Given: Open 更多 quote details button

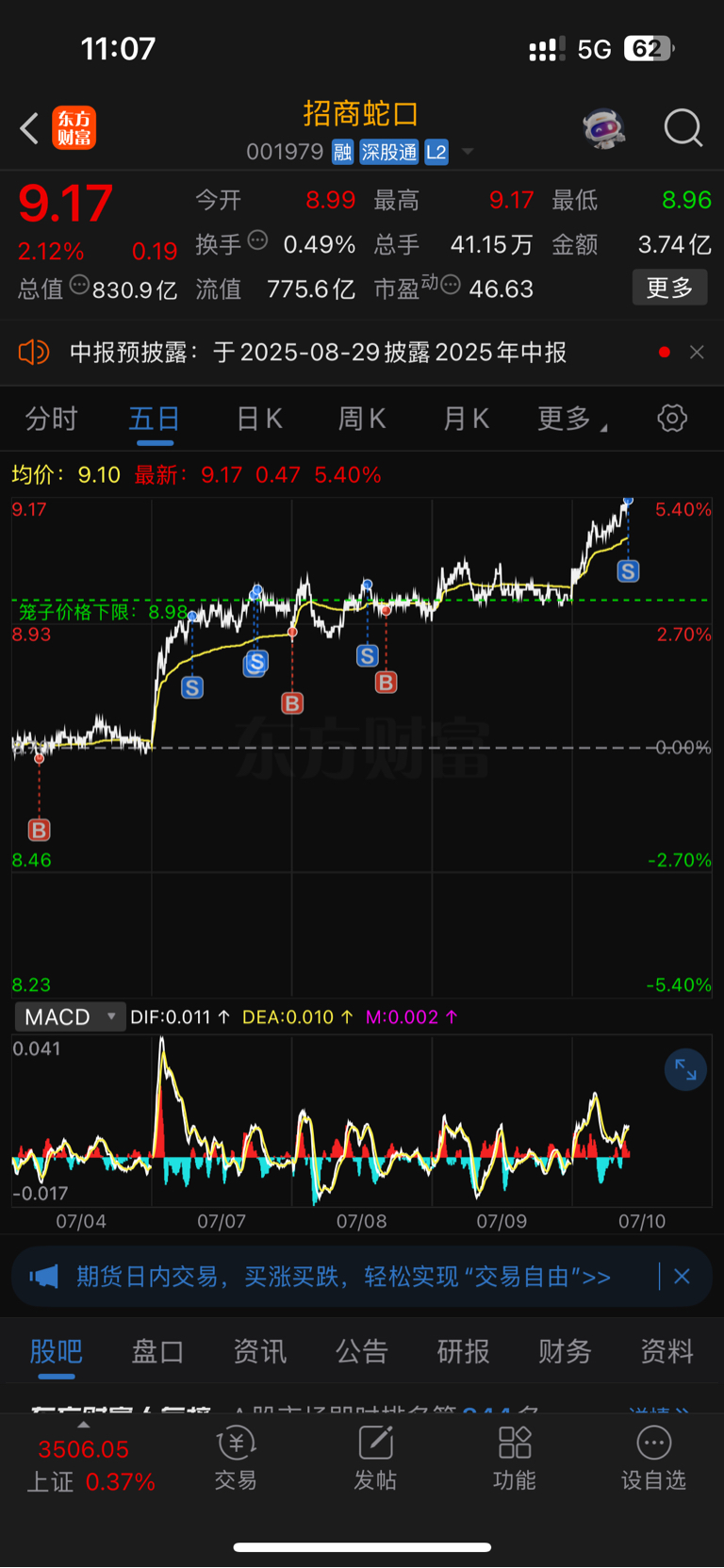Looking at the screenshot, I should (x=669, y=288).
